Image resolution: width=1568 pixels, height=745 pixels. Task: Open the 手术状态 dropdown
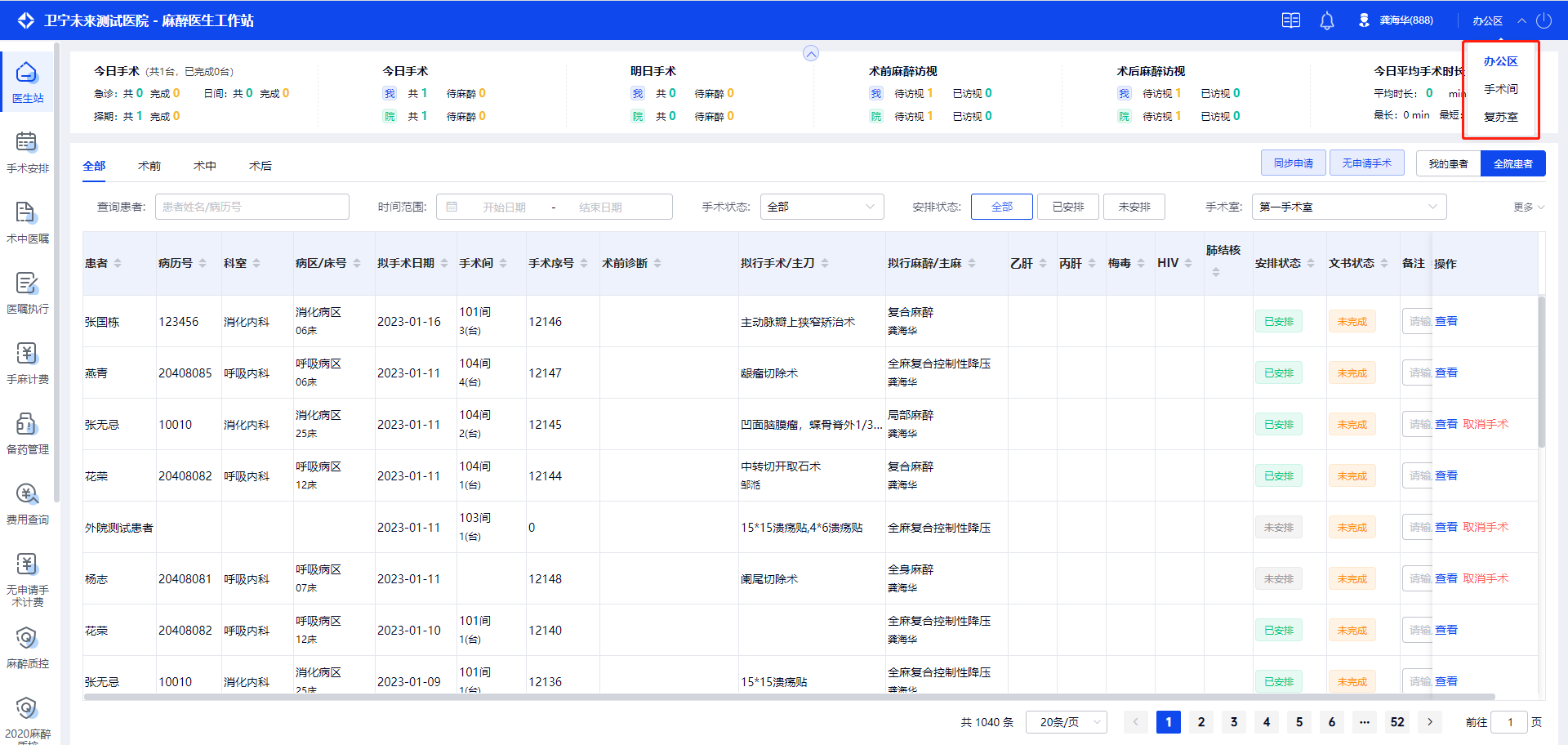pyautogui.click(x=822, y=207)
